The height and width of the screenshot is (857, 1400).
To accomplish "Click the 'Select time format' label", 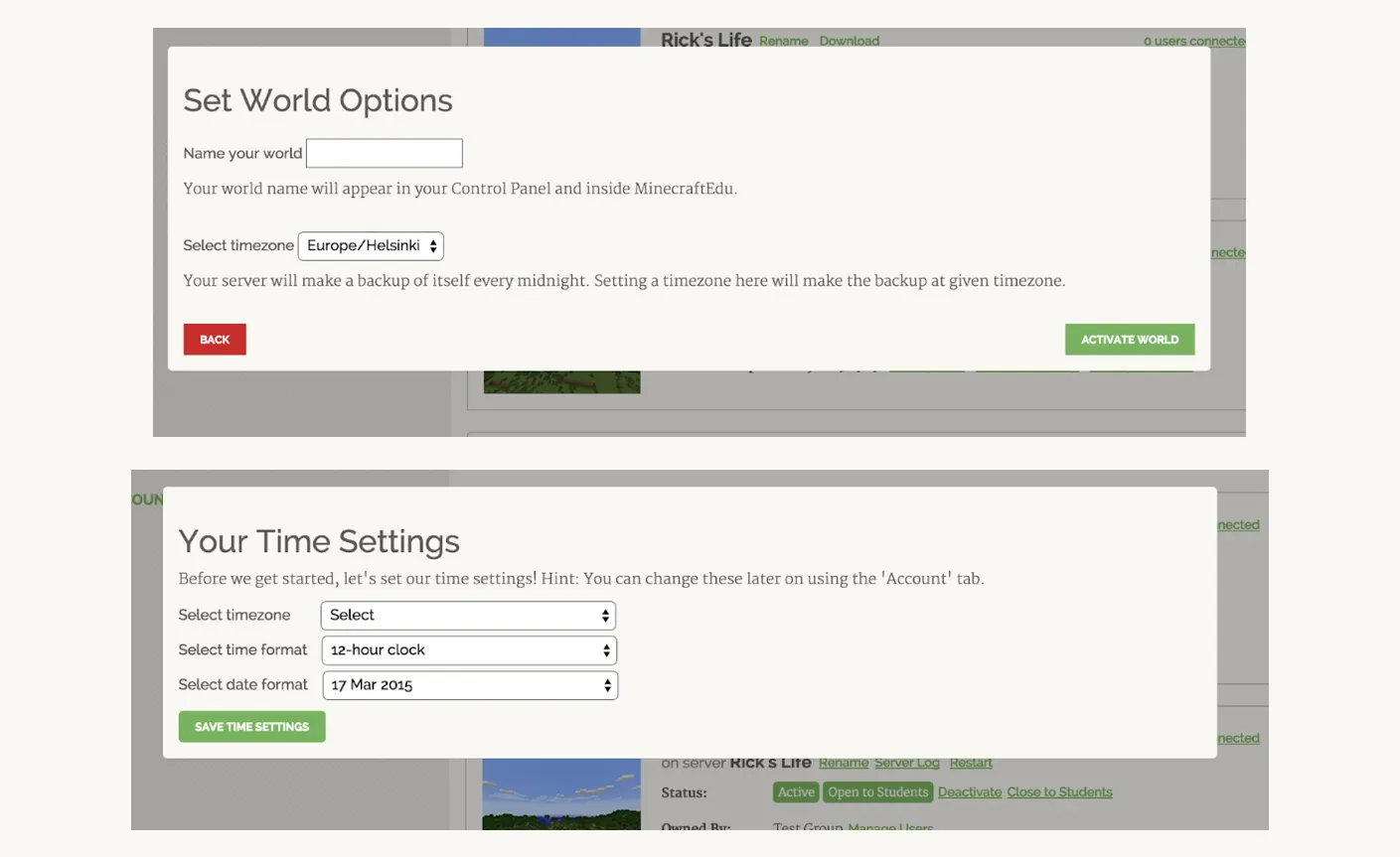I will click(242, 649).
